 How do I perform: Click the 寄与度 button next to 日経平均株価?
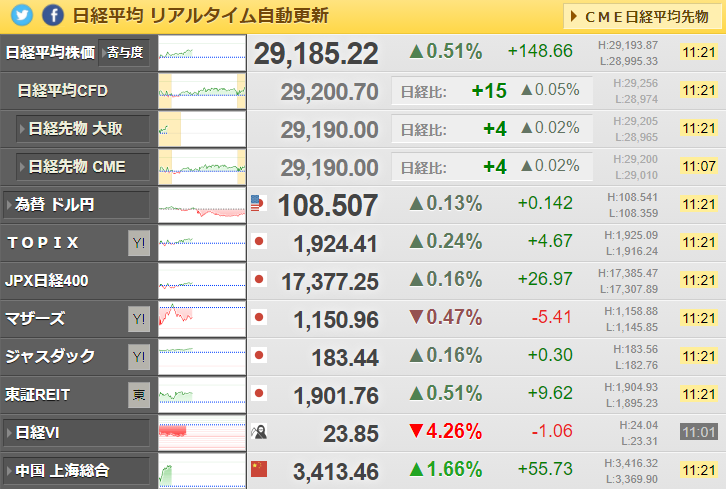[x=125, y=53]
